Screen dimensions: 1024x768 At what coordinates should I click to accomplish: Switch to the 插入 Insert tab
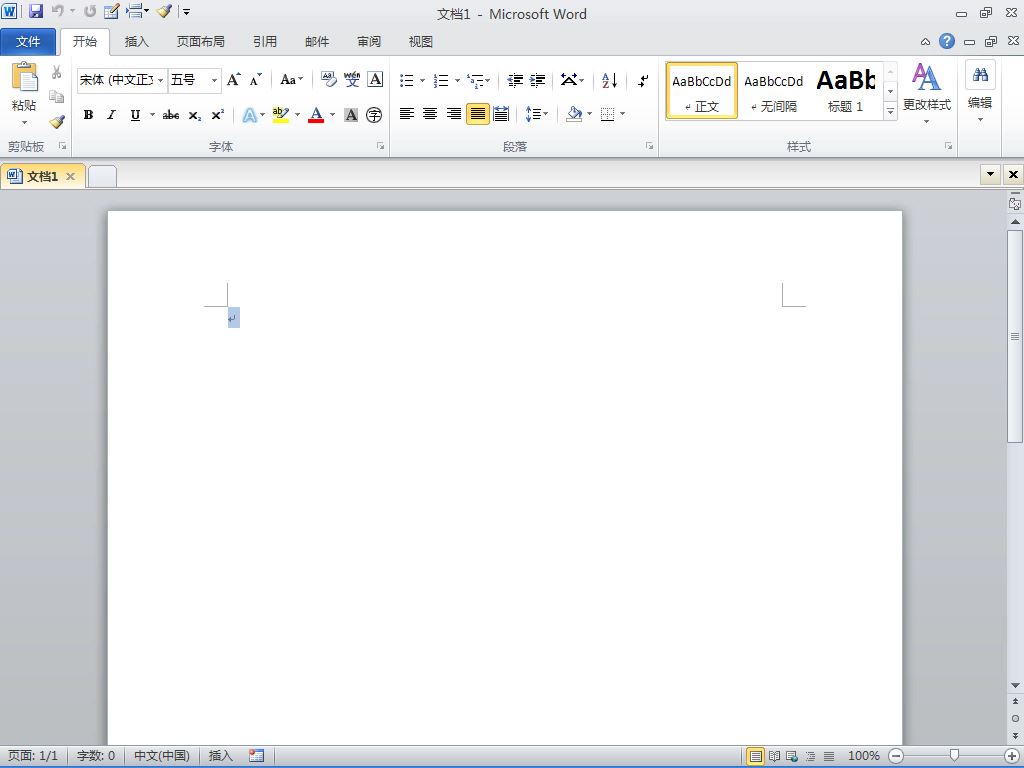(136, 42)
